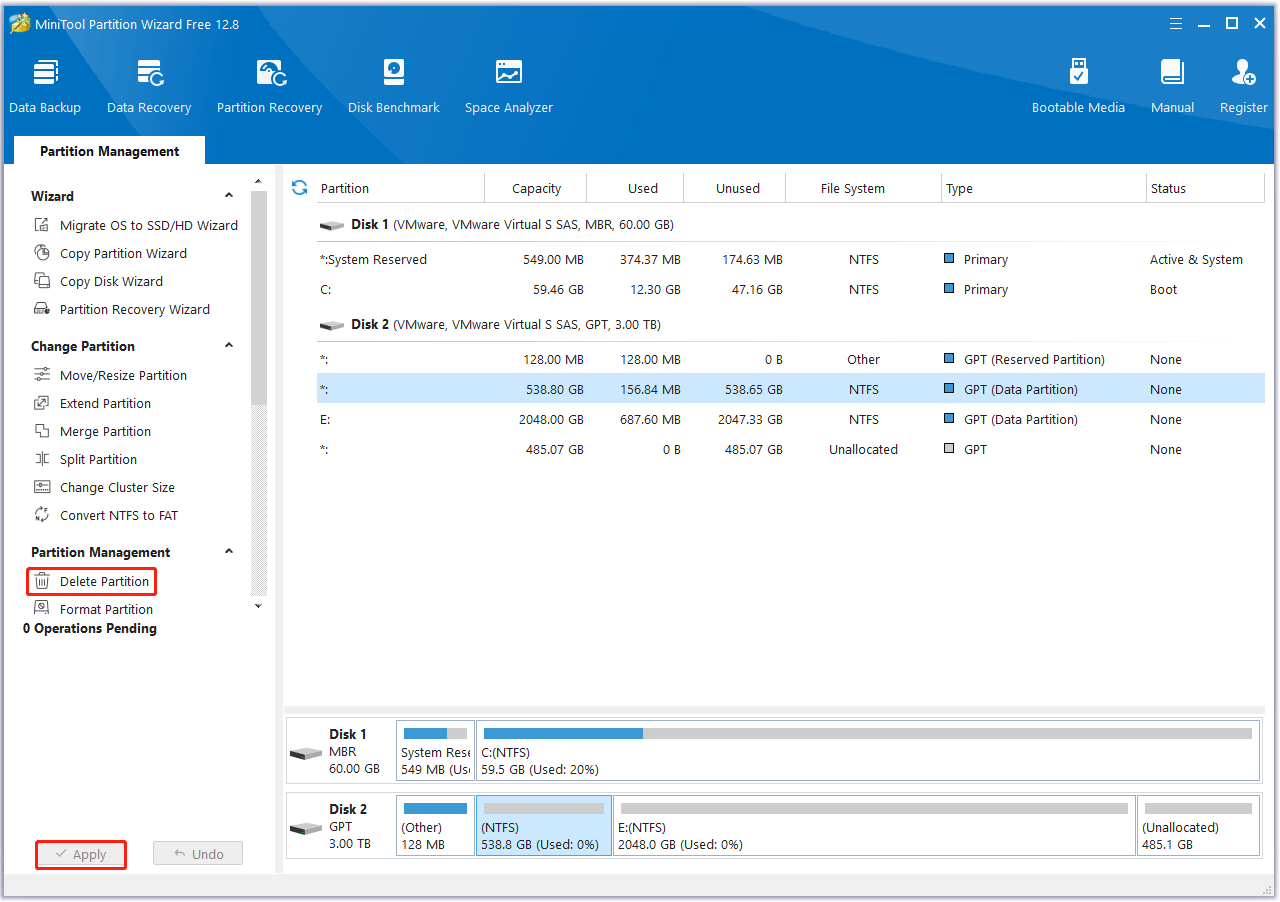The height and width of the screenshot is (902, 1280).
Task: Click the Undo button
Action: (x=198, y=854)
